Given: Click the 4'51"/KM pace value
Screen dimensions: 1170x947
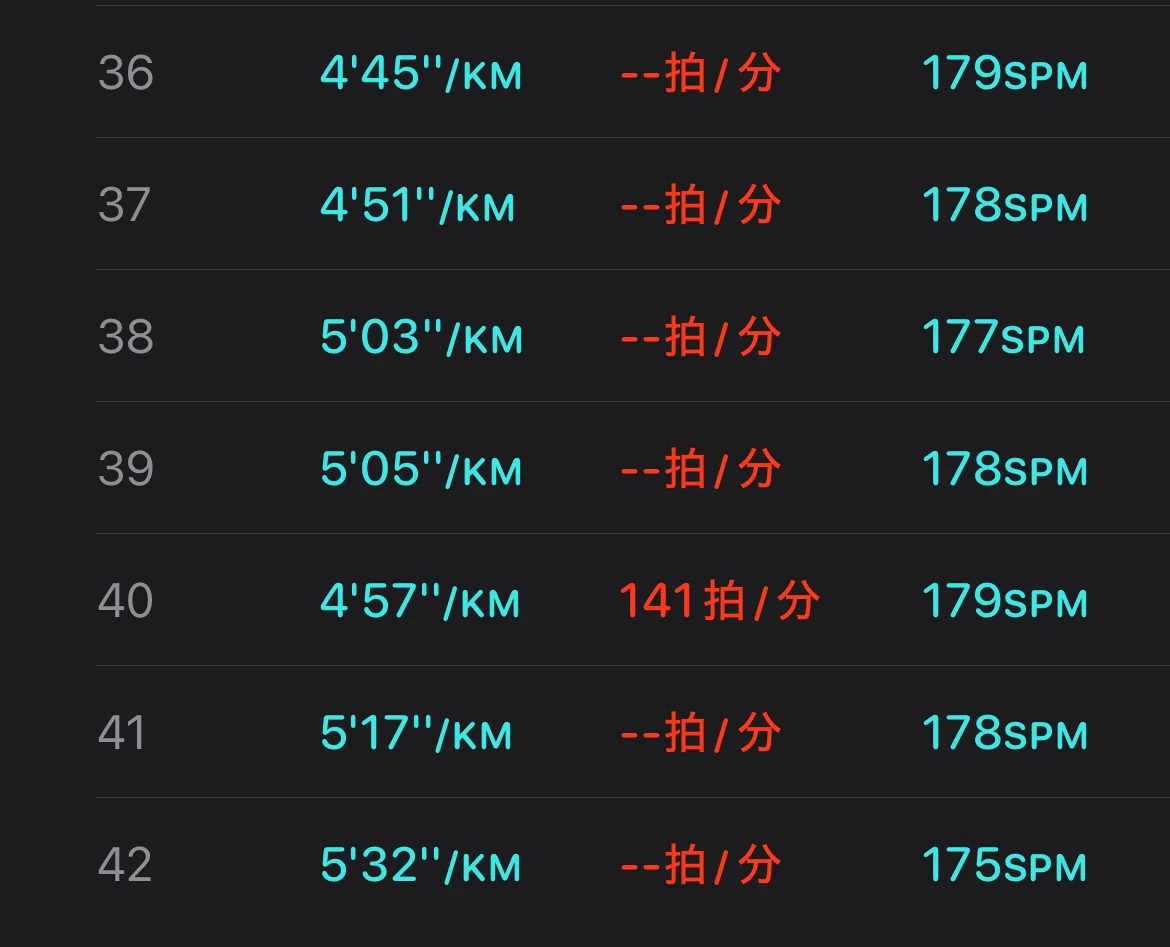Looking at the screenshot, I should (x=417, y=205).
